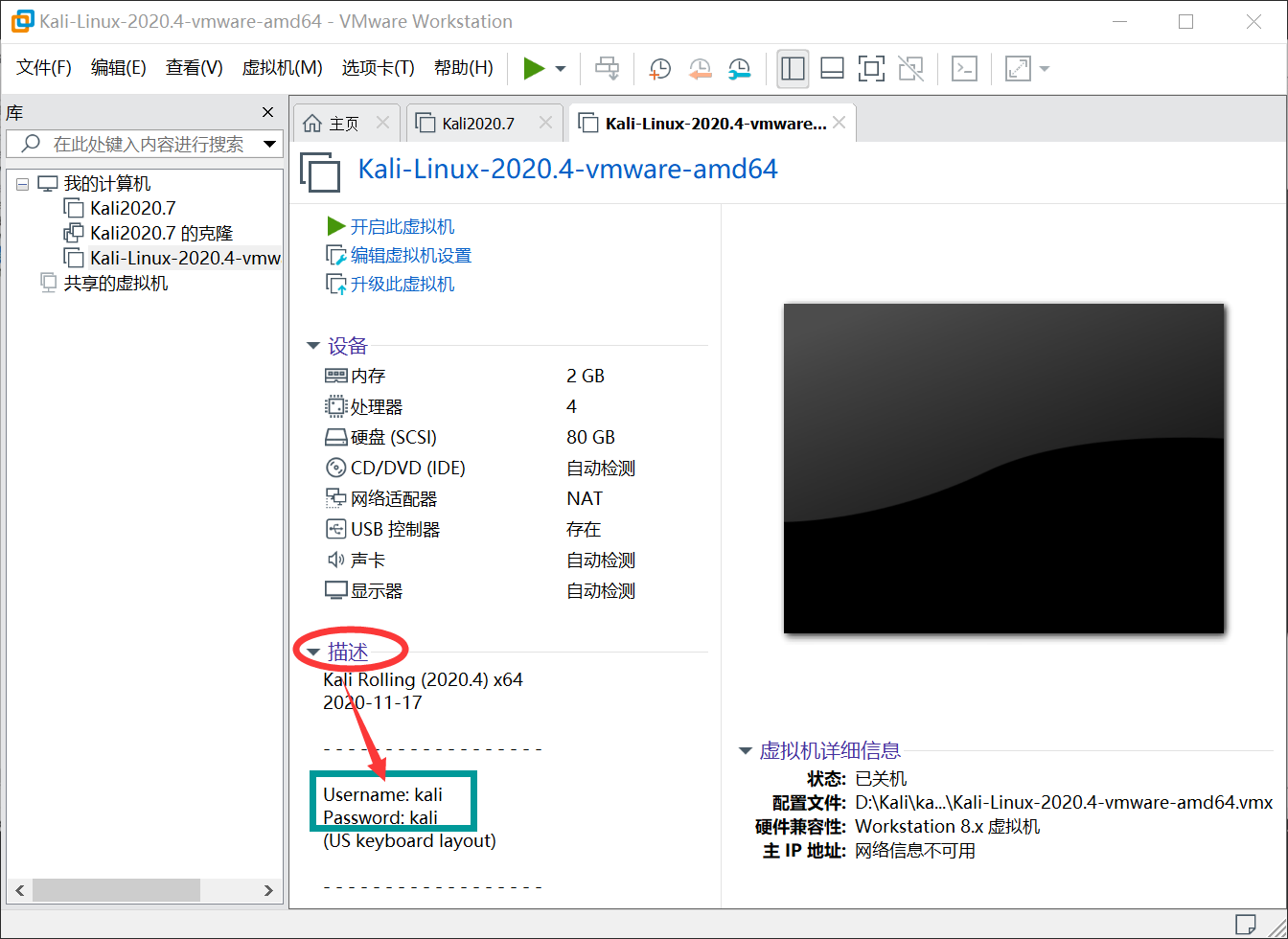Open the 虚拟机(M) menu
Screen dimensions: 1288x939
pyautogui.click(x=282, y=68)
